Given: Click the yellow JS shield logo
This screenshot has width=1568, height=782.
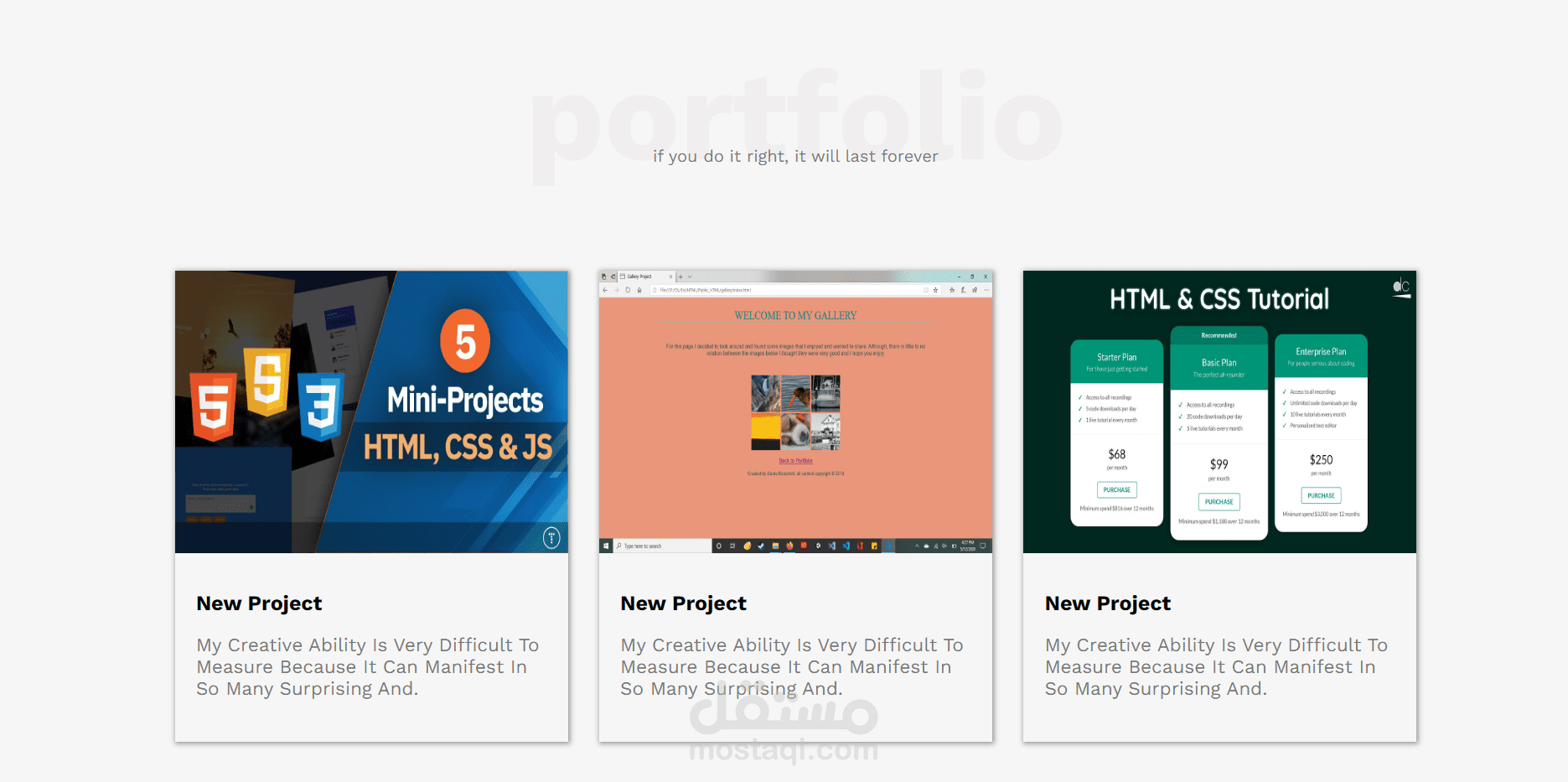Looking at the screenshot, I should pyautogui.click(x=267, y=381).
